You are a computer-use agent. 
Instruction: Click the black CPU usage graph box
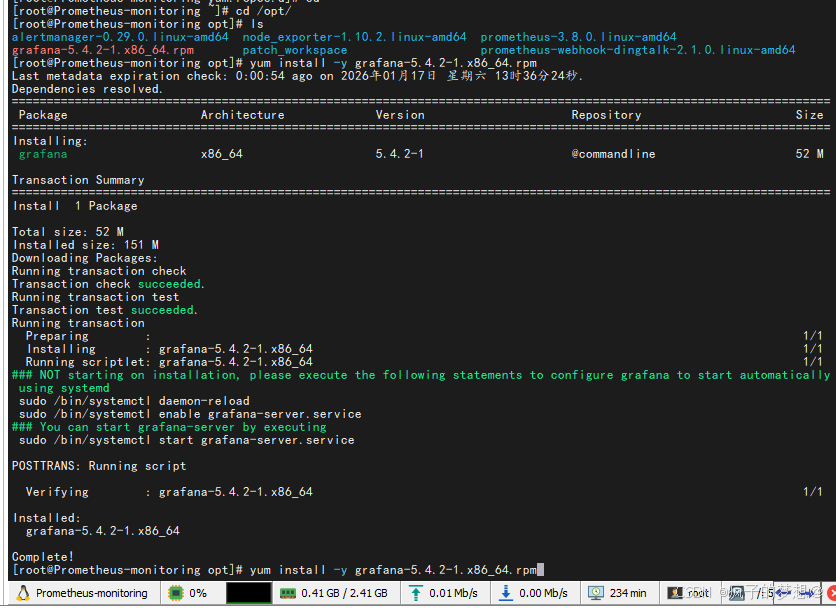pos(248,593)
